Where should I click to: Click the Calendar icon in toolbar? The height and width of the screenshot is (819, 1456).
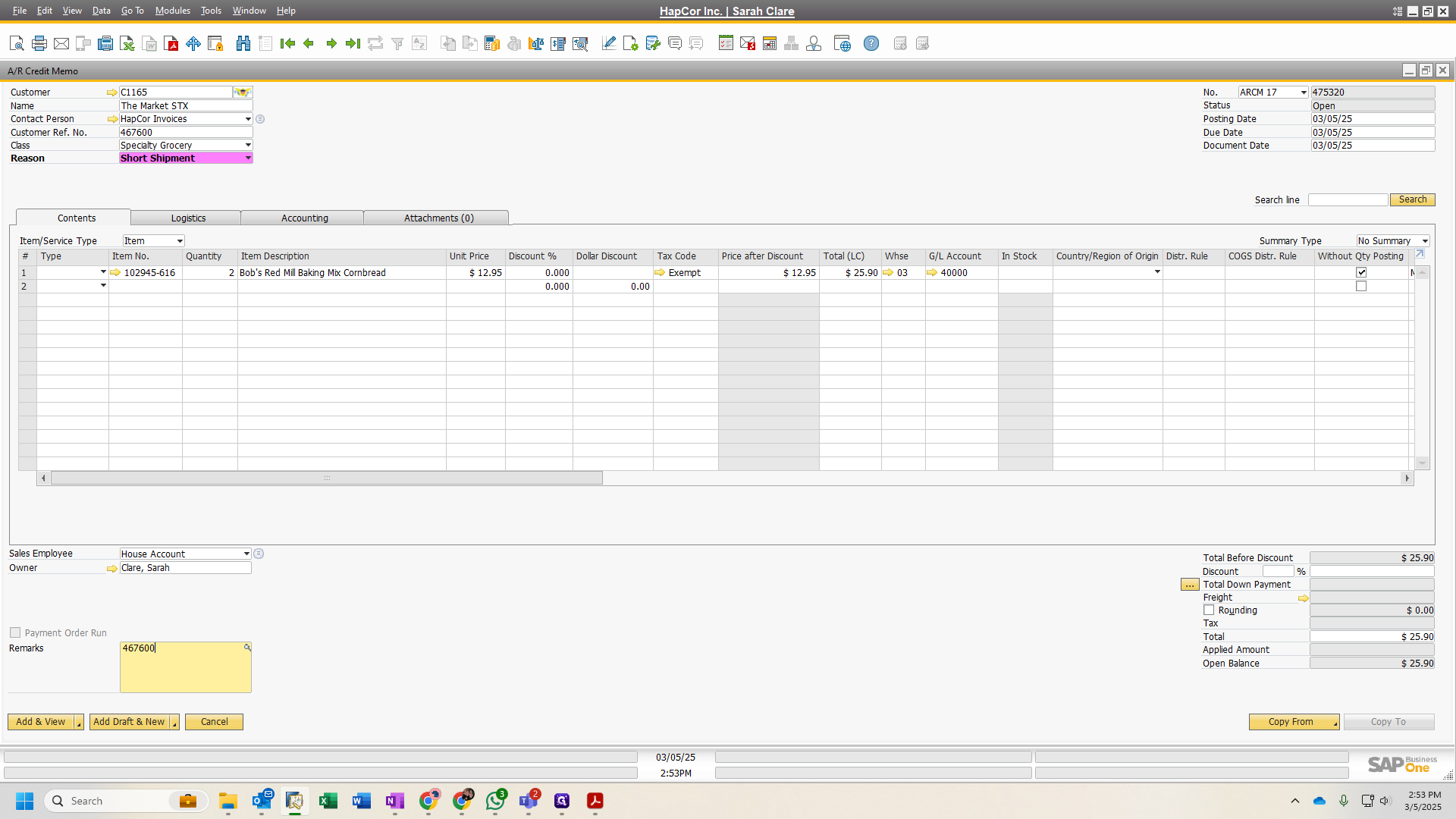(x=770, y=44)
